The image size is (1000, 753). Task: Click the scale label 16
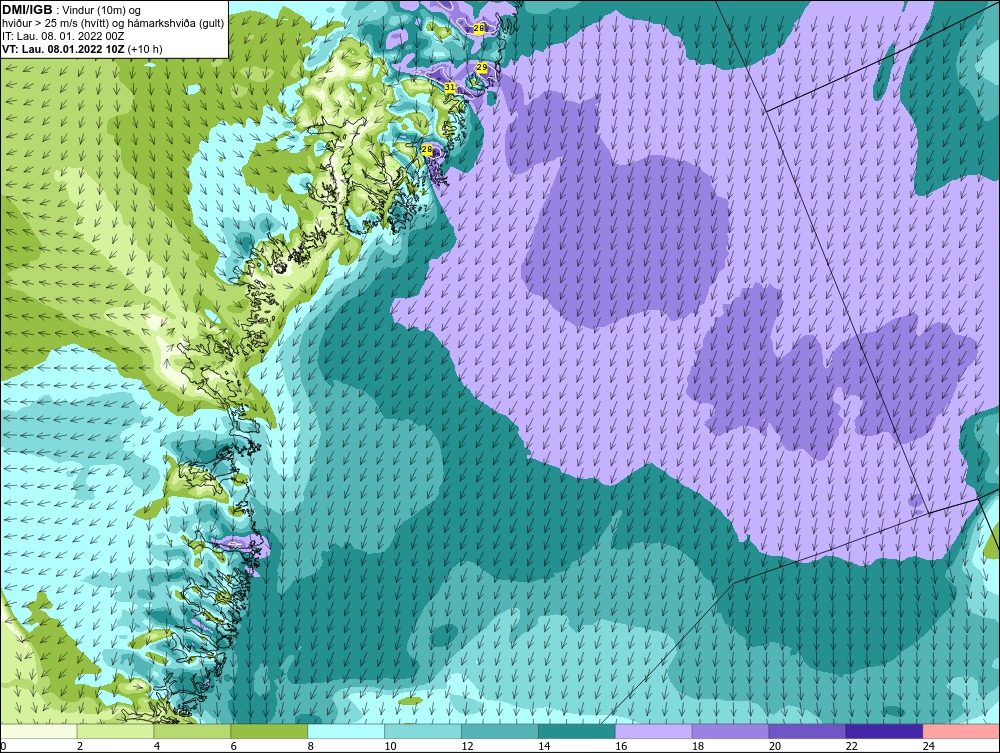coord(621,746)
